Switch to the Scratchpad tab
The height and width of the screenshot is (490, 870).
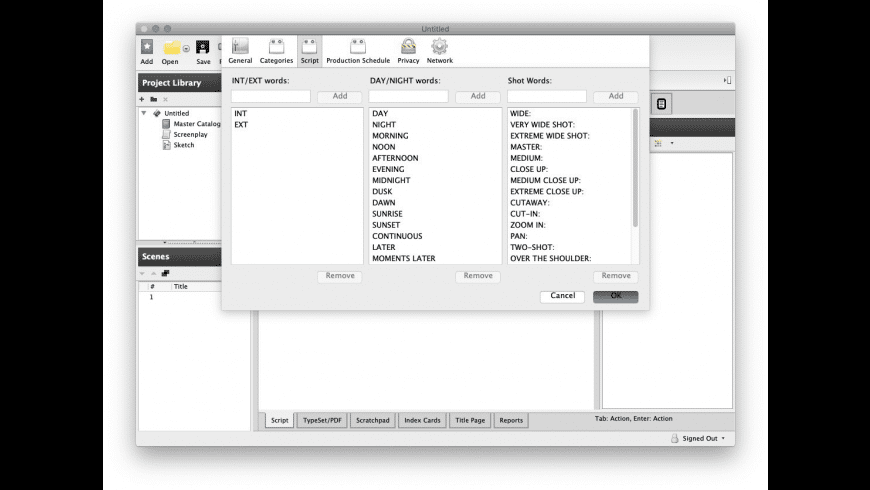click(x=372, y=421)
